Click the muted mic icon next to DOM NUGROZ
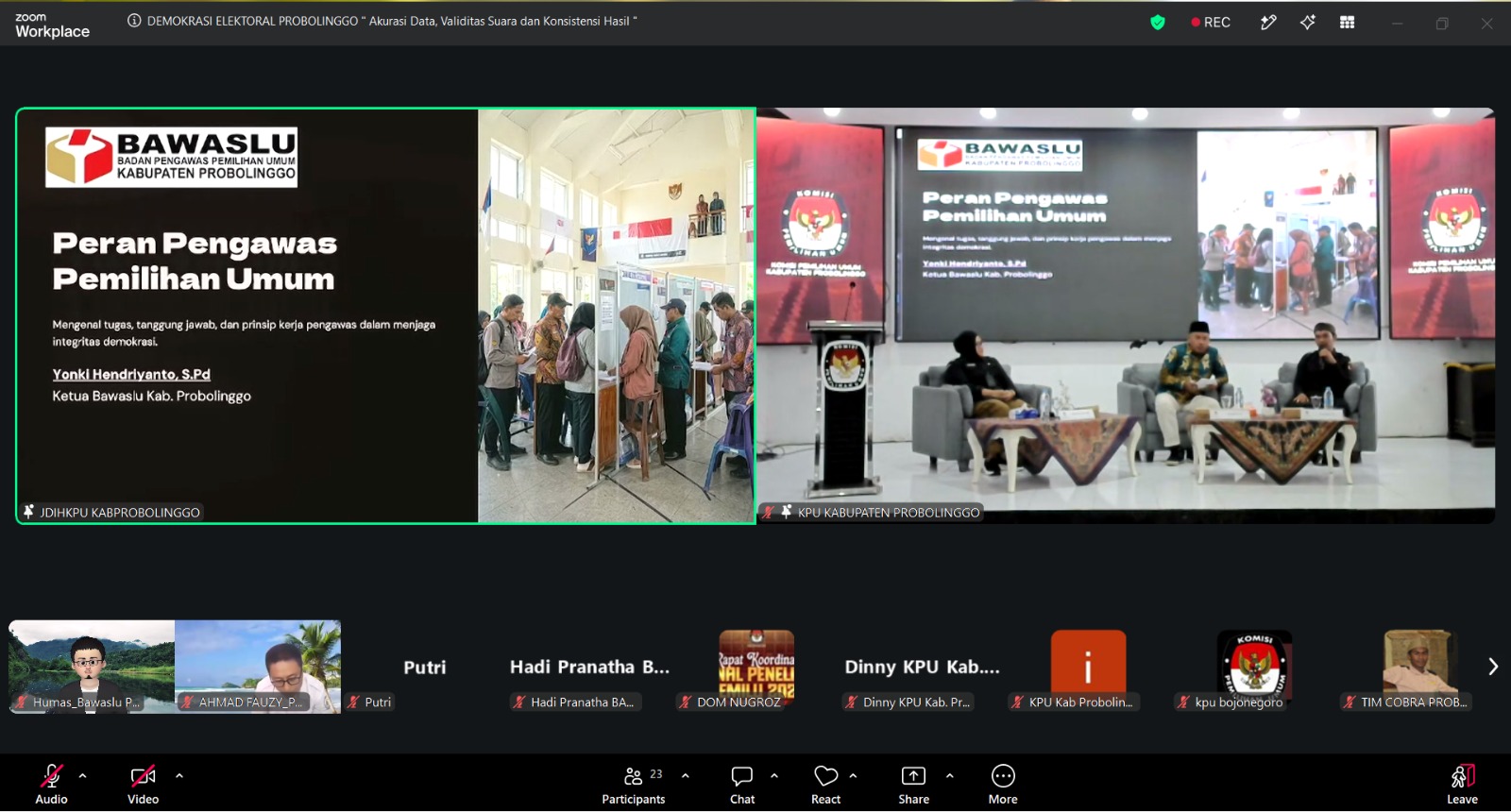The image size is (1511, 812). pyautogui.click(x=686, y=702)
